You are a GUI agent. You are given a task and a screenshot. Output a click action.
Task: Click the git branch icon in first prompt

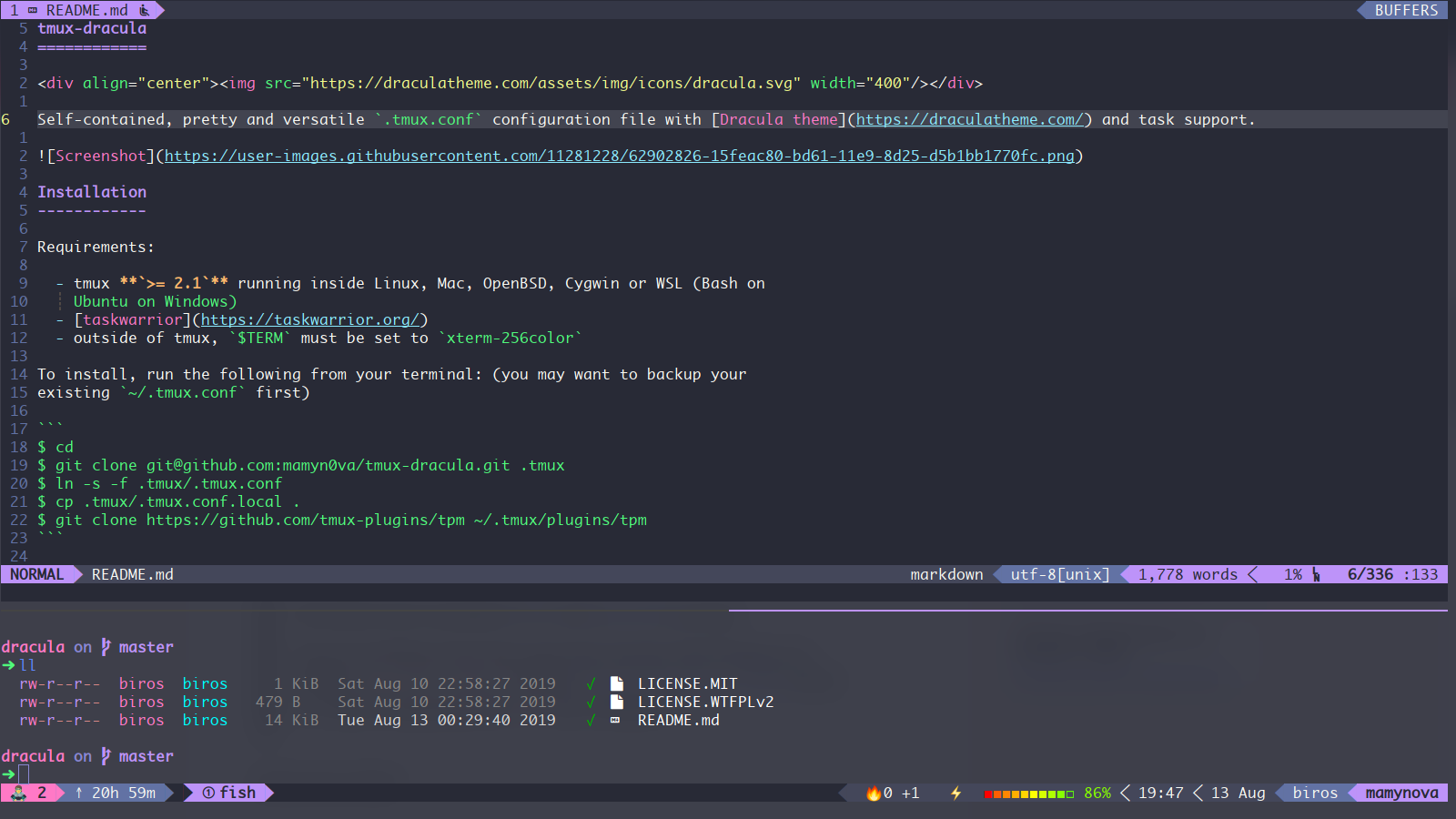click(106, 647)
